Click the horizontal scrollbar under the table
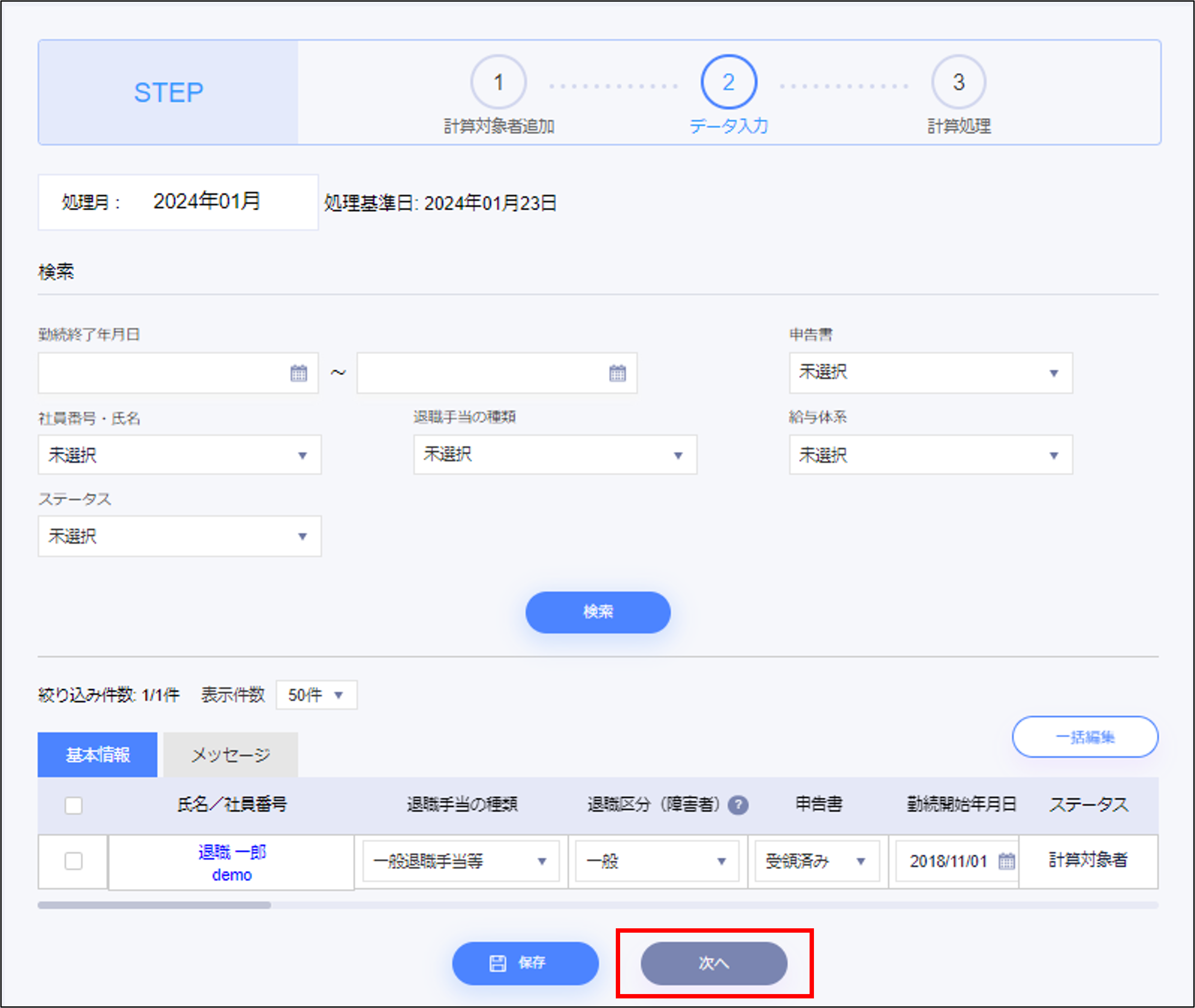The width and height of the screenshot is (1195, 1008). (x=154, y=904)
